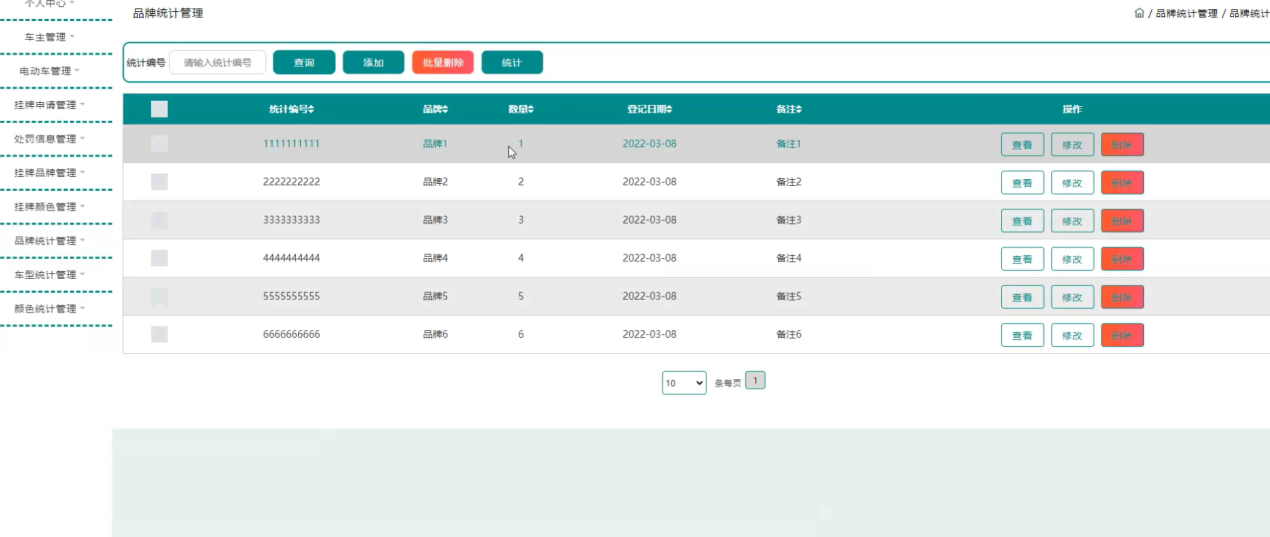Expand the arrow beside 挂牌品牌管理
1270x537 pixels.
82,173
